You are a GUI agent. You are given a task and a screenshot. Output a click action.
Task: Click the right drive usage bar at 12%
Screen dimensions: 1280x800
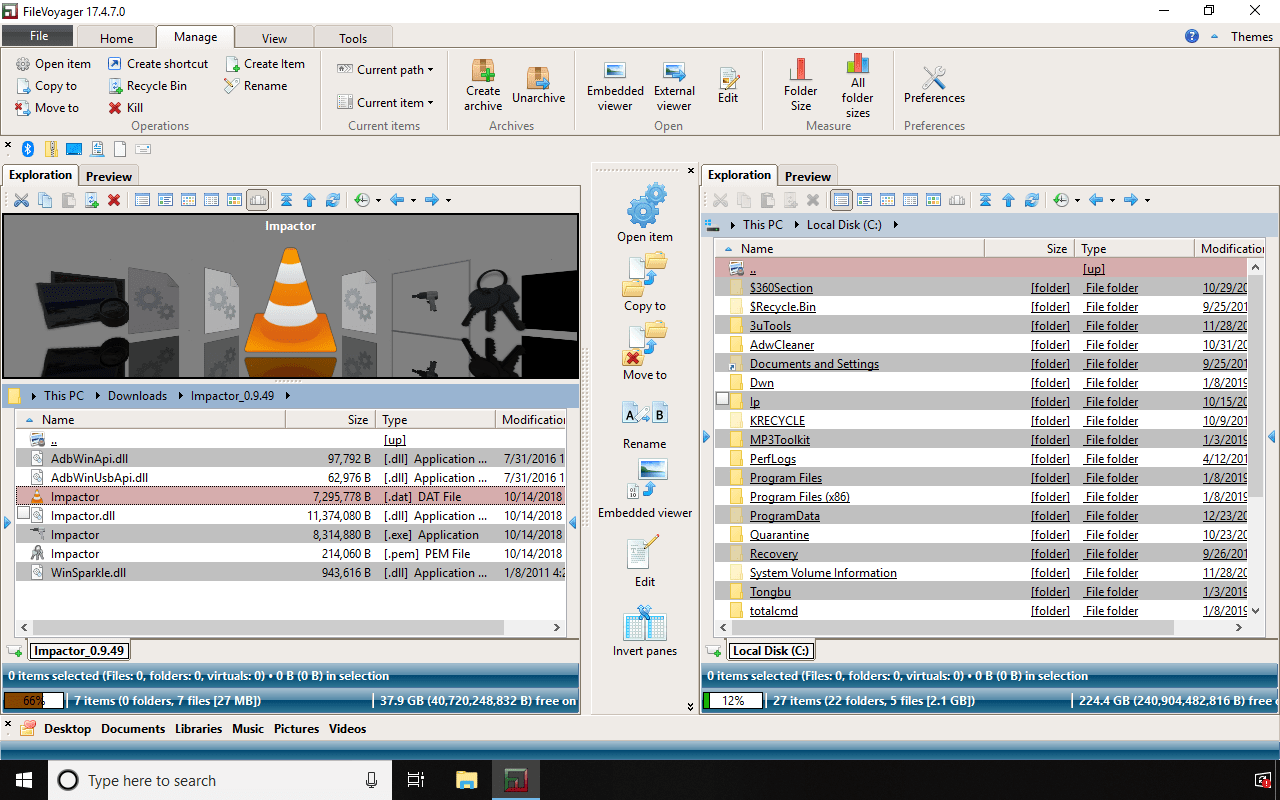coord(733,701)
